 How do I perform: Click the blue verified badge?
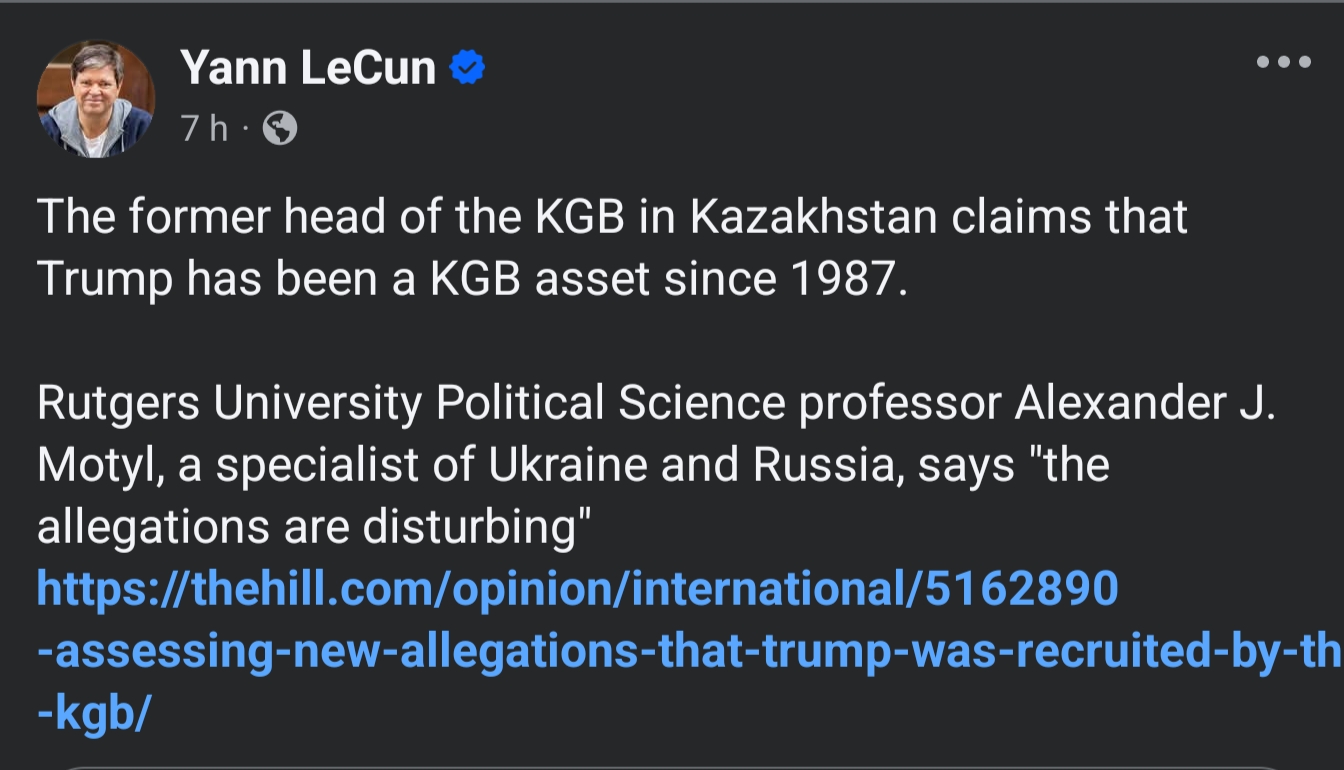click(x=467, y=68)
